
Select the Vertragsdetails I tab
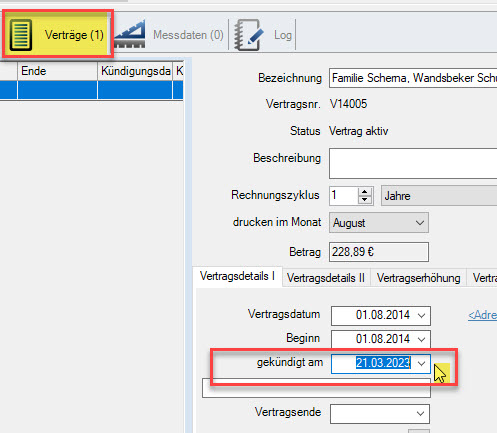point(237,276)
